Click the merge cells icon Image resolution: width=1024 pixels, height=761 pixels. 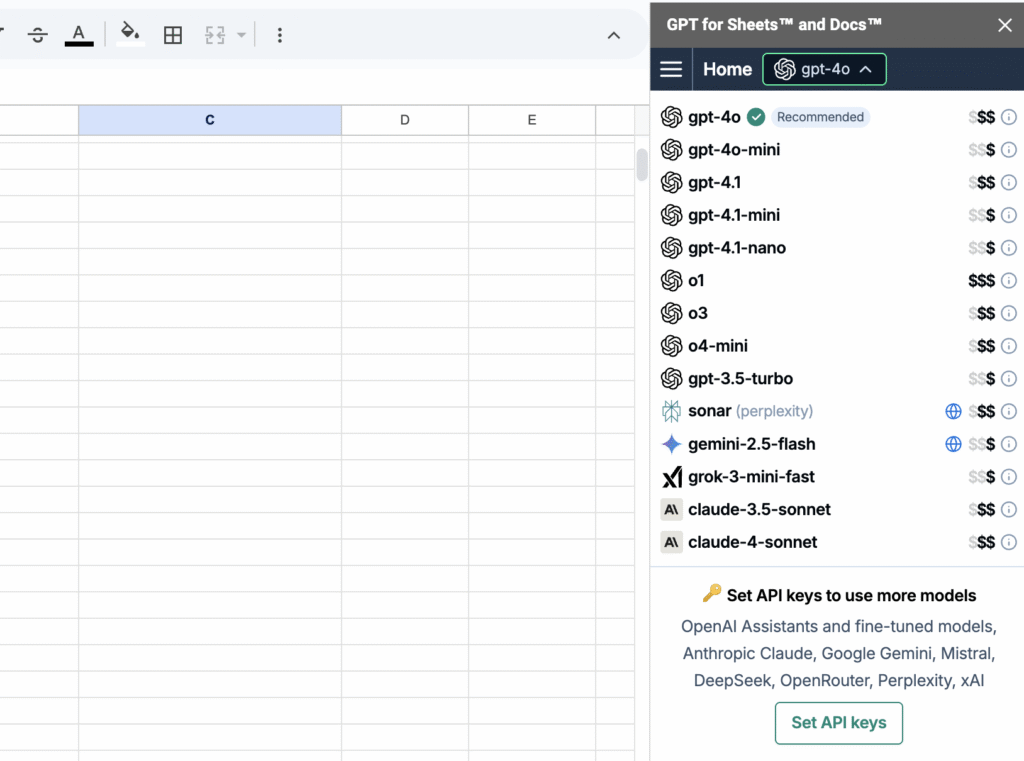tap(215, 35)
